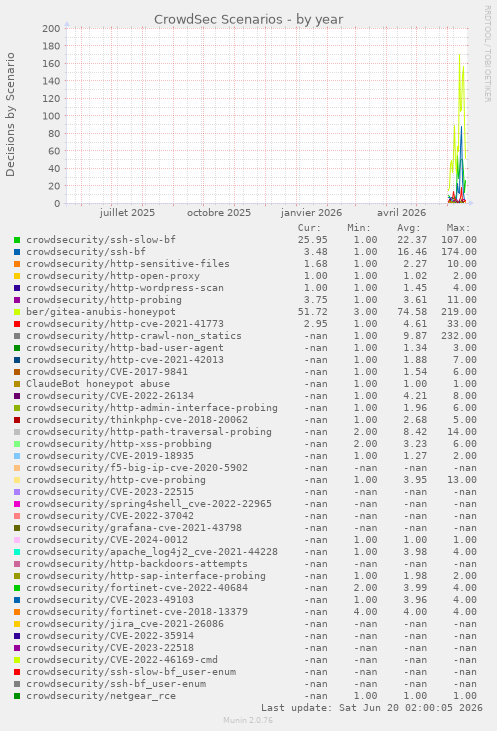The width and height of the screenshot is (497, 731).
Task: Click the blue ssh-bf legend swatch
Action: pos(17,252)
